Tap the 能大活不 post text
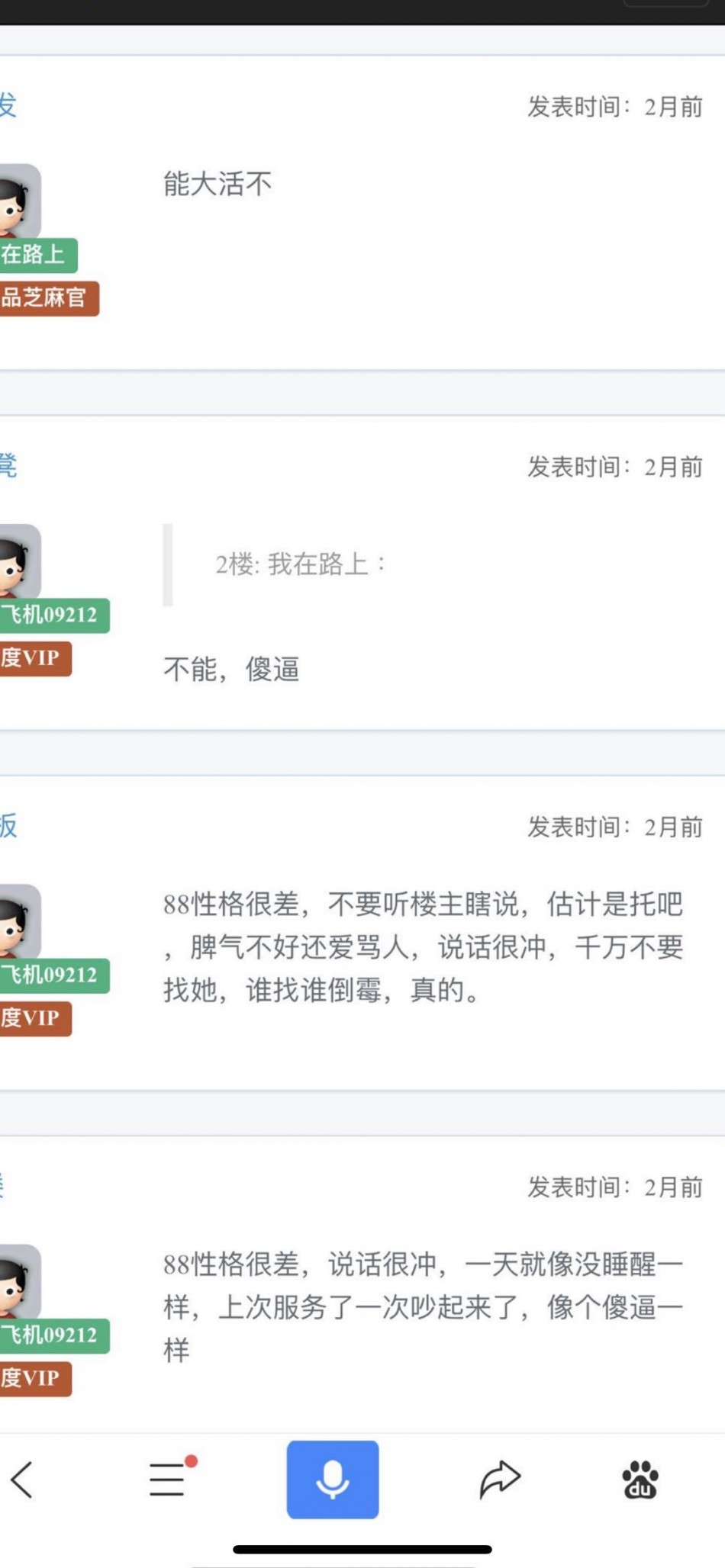Image resolution: width=725 pixels, height=1568 pixels. [x=217, y=185]
